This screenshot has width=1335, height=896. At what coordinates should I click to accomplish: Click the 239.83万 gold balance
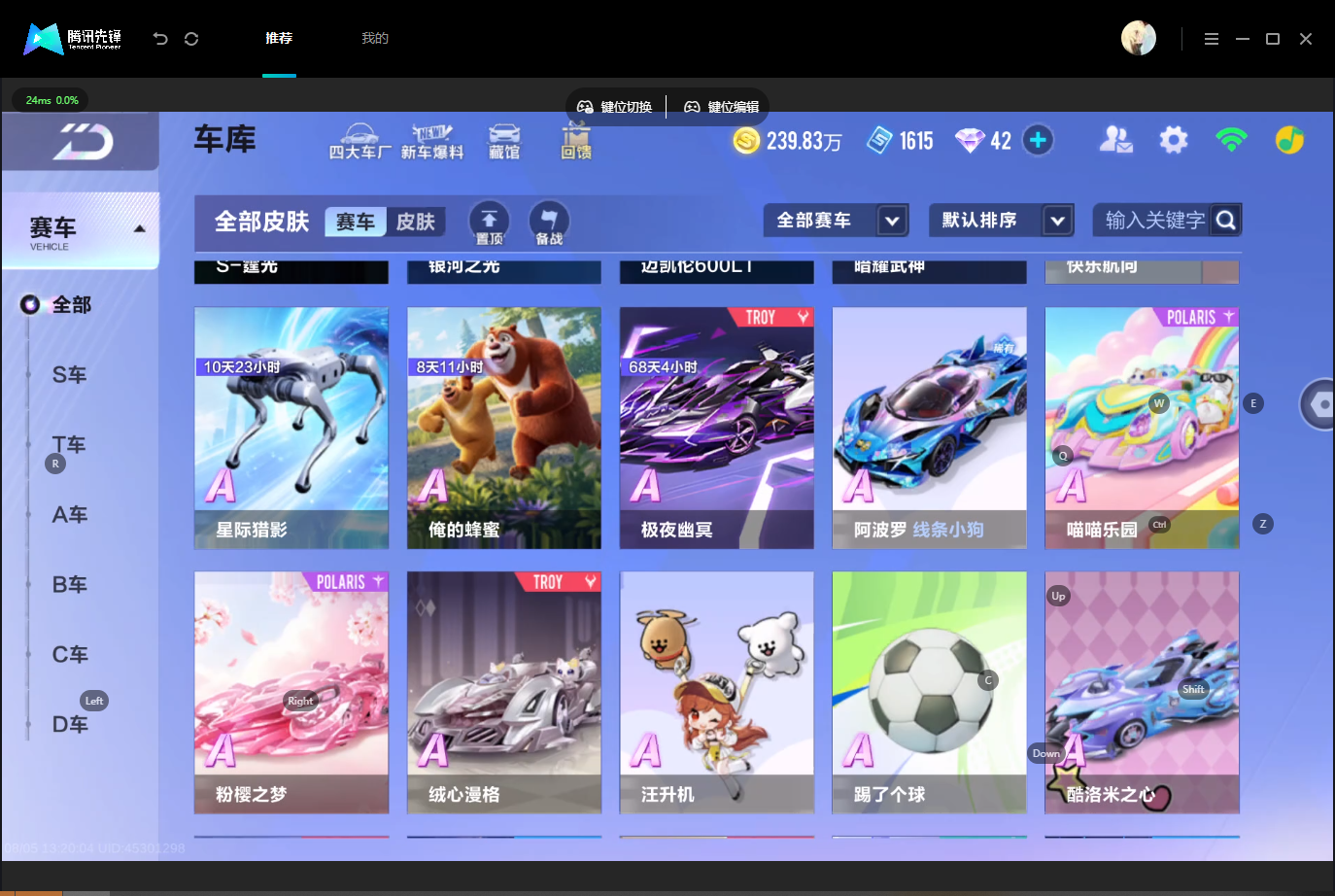(x=804, y=141)
